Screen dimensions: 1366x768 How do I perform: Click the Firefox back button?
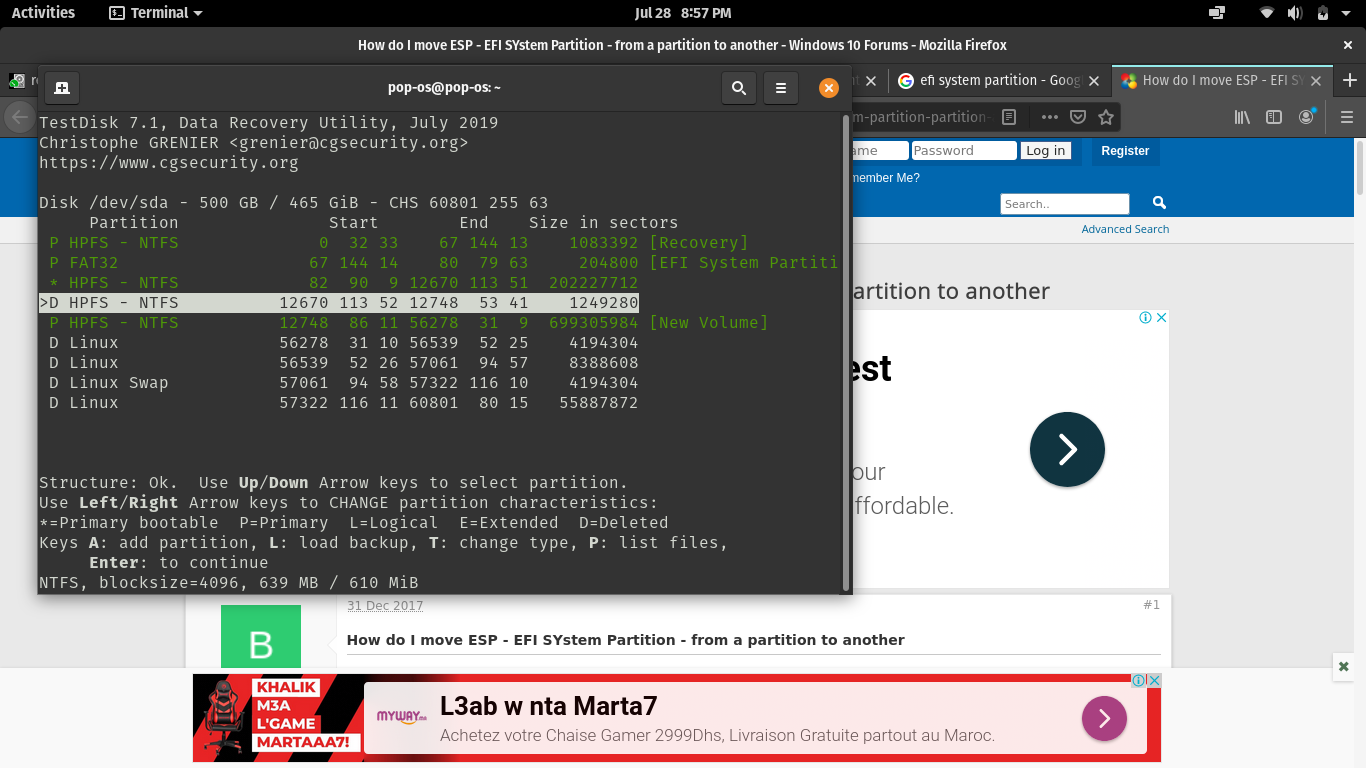[18, 117]
